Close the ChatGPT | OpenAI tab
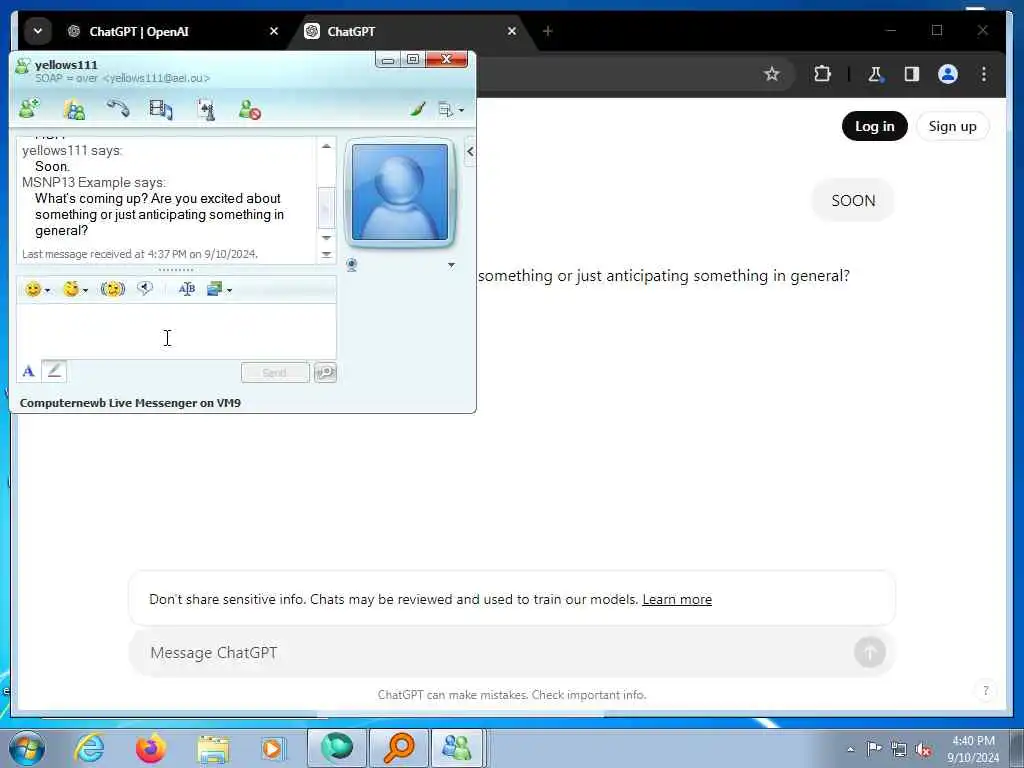This screenshot has height=768, width=1024. coord(274,31)
